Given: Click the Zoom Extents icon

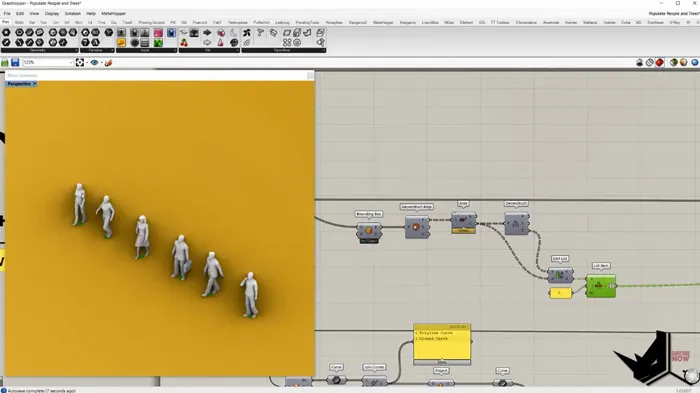Looking at the screenshot, I should pos(80,63).
